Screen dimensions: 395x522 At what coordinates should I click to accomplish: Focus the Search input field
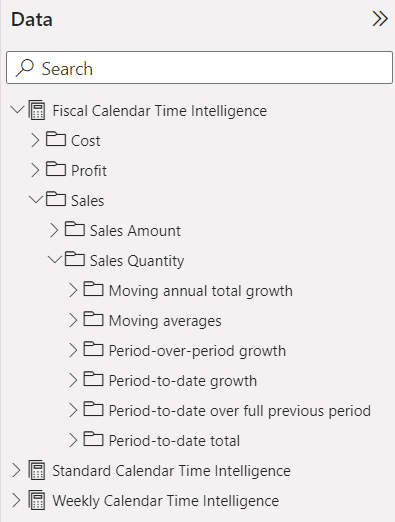point(199,68)
